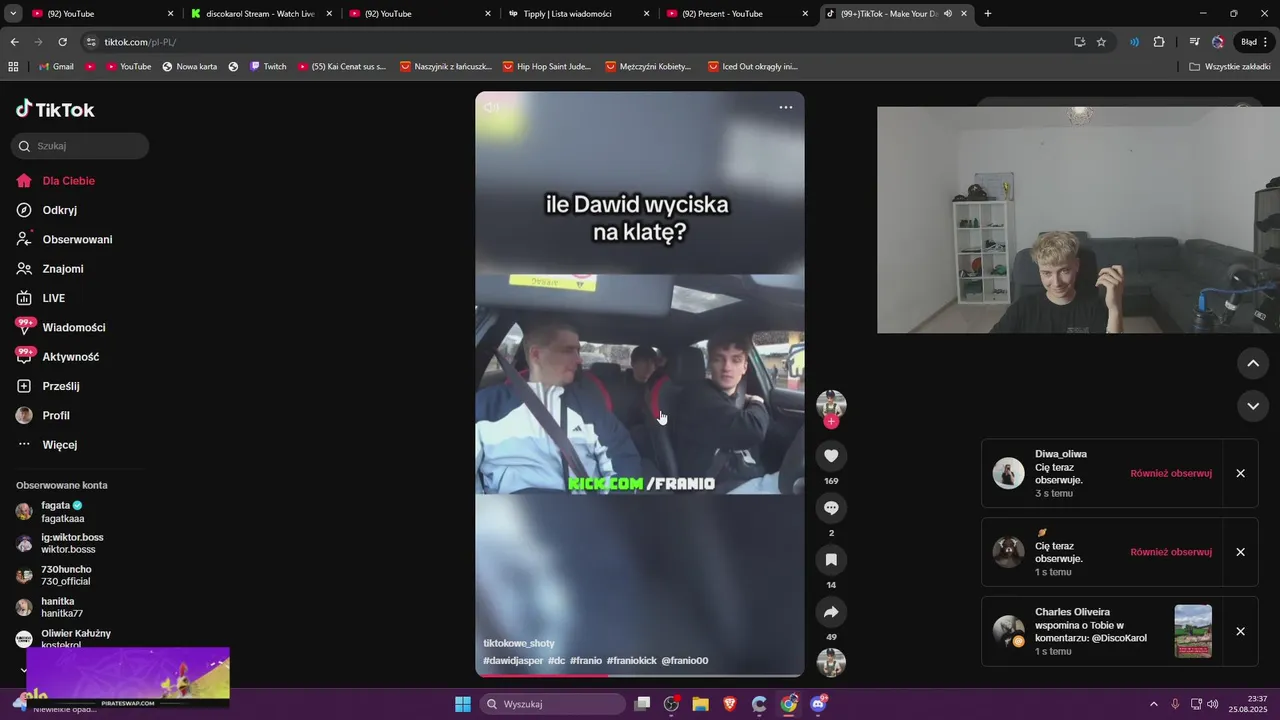1280x720 pixels.
Task: Open video three-dot options menu
Action: (x=786, y=107)
